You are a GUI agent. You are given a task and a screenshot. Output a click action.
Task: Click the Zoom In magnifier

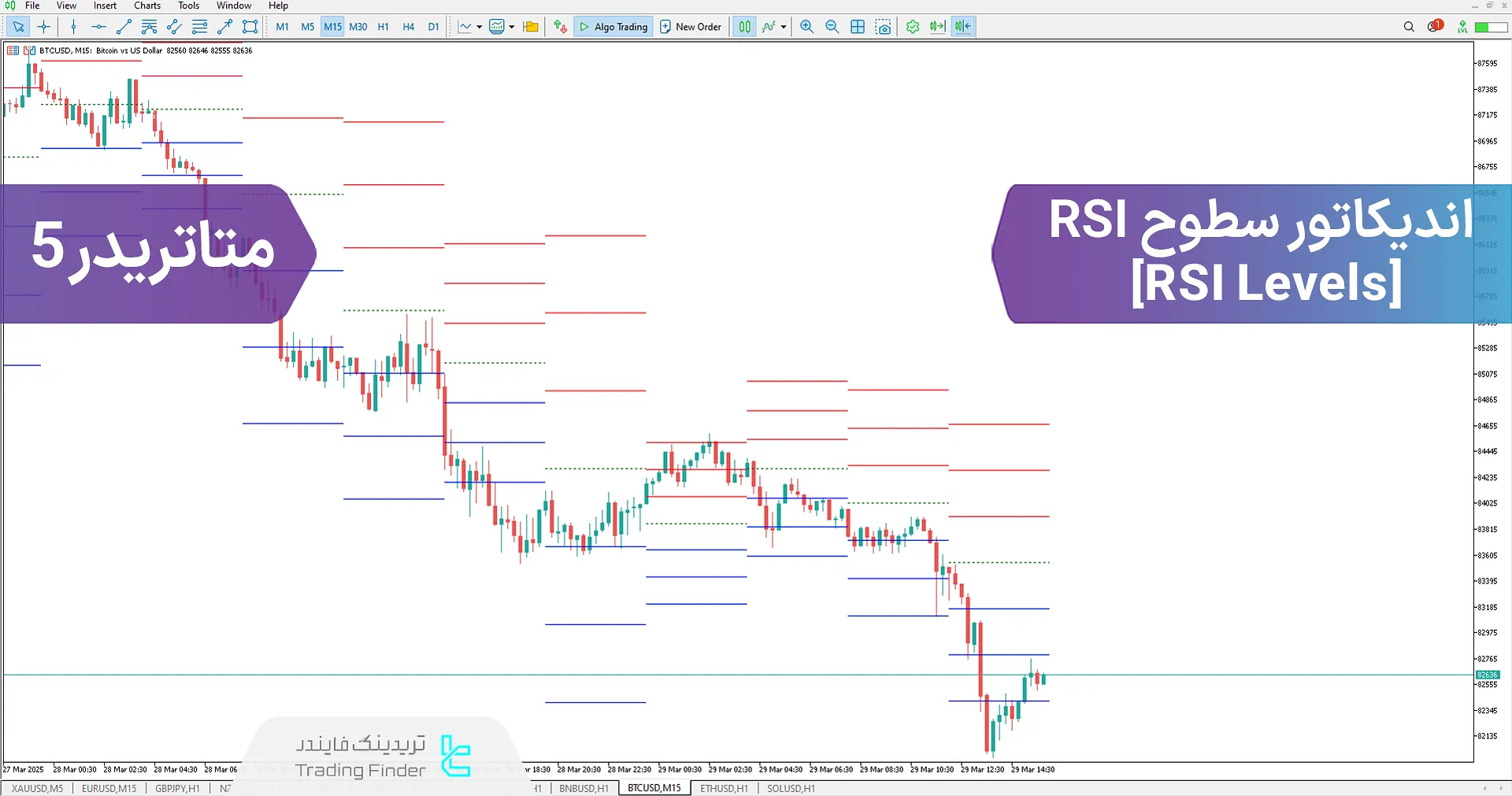pos(806,26)
